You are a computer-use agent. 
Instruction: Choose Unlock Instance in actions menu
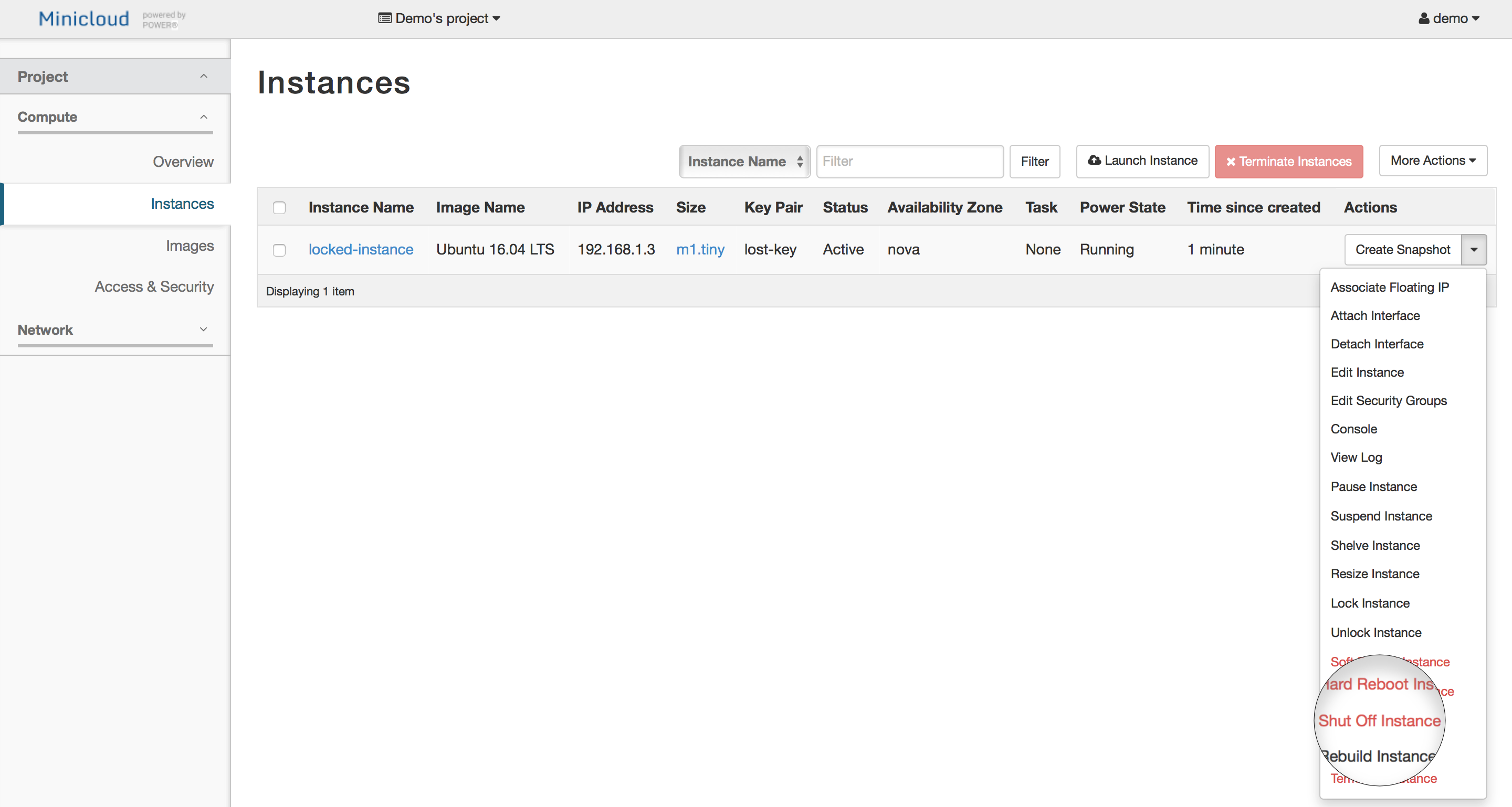[1376, 632]
